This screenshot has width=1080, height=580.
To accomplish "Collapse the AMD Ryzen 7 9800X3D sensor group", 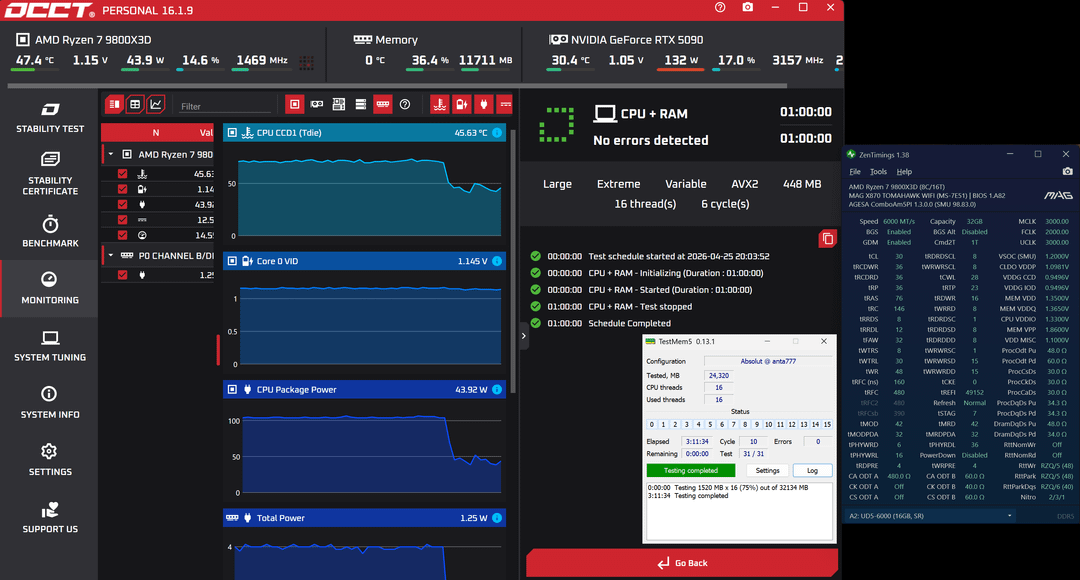I will (110, 155).
